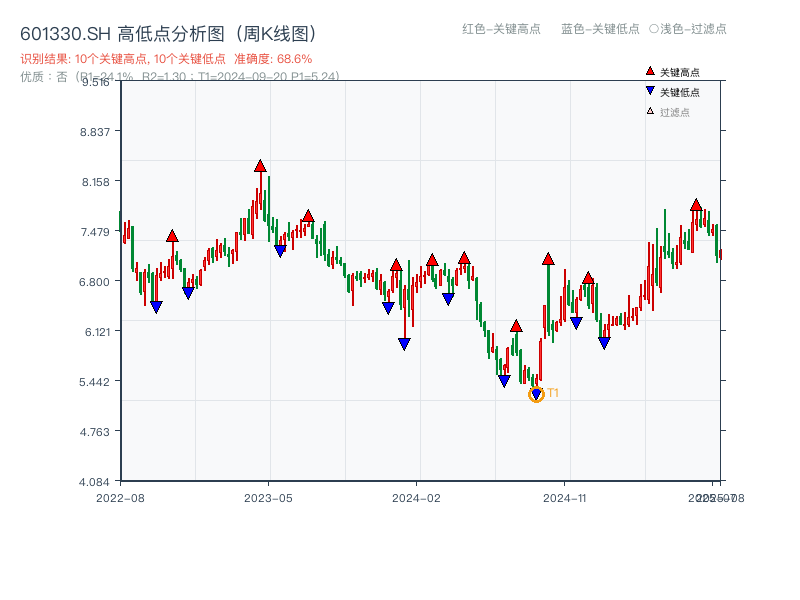
Task: Click the 4.763 y-axis value
Action: click(94, 432)
